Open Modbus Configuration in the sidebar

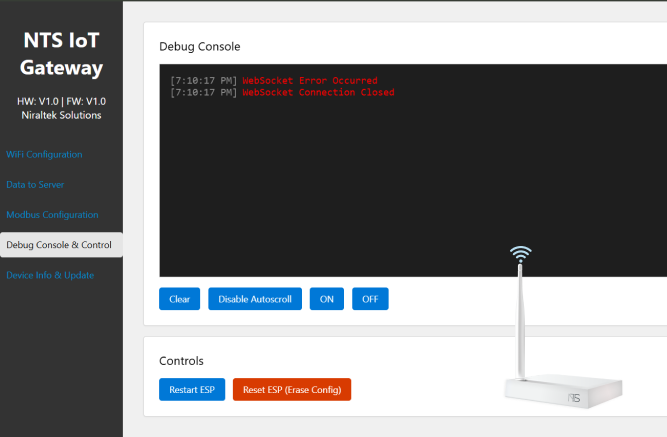coord(52,214)
